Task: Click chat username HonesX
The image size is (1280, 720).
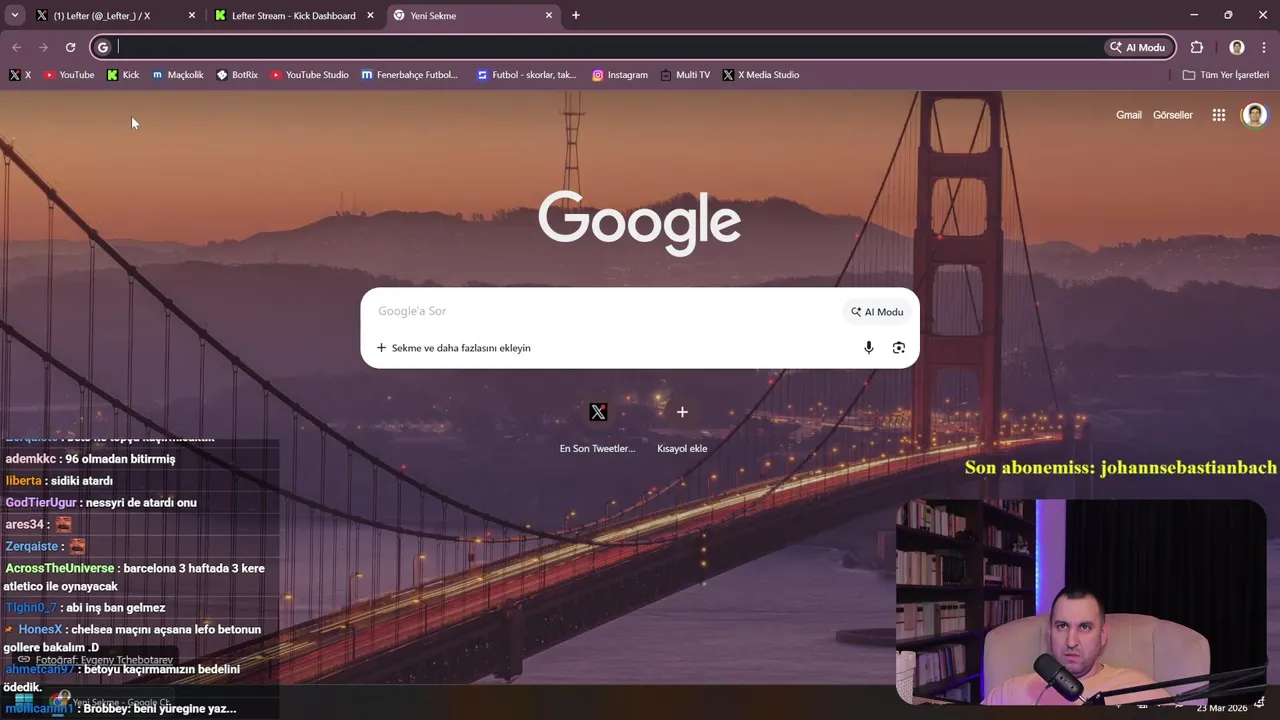Action: 40,629
